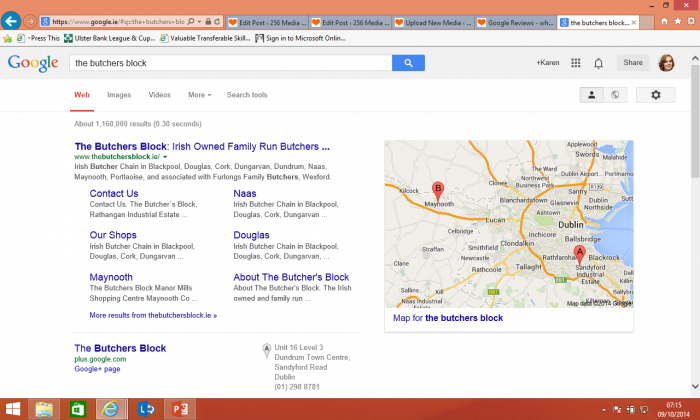Open the Windows Start button

point(13,409)
